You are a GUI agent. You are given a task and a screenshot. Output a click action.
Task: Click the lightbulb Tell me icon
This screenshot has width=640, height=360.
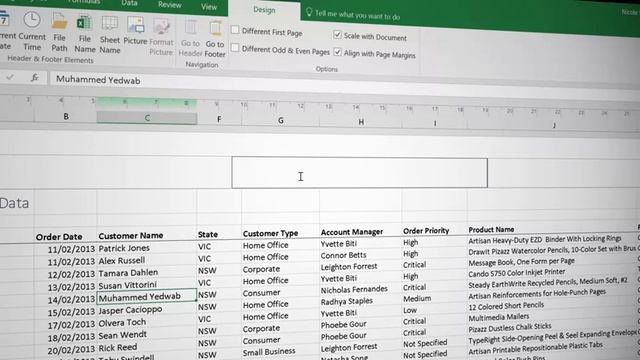309,13
